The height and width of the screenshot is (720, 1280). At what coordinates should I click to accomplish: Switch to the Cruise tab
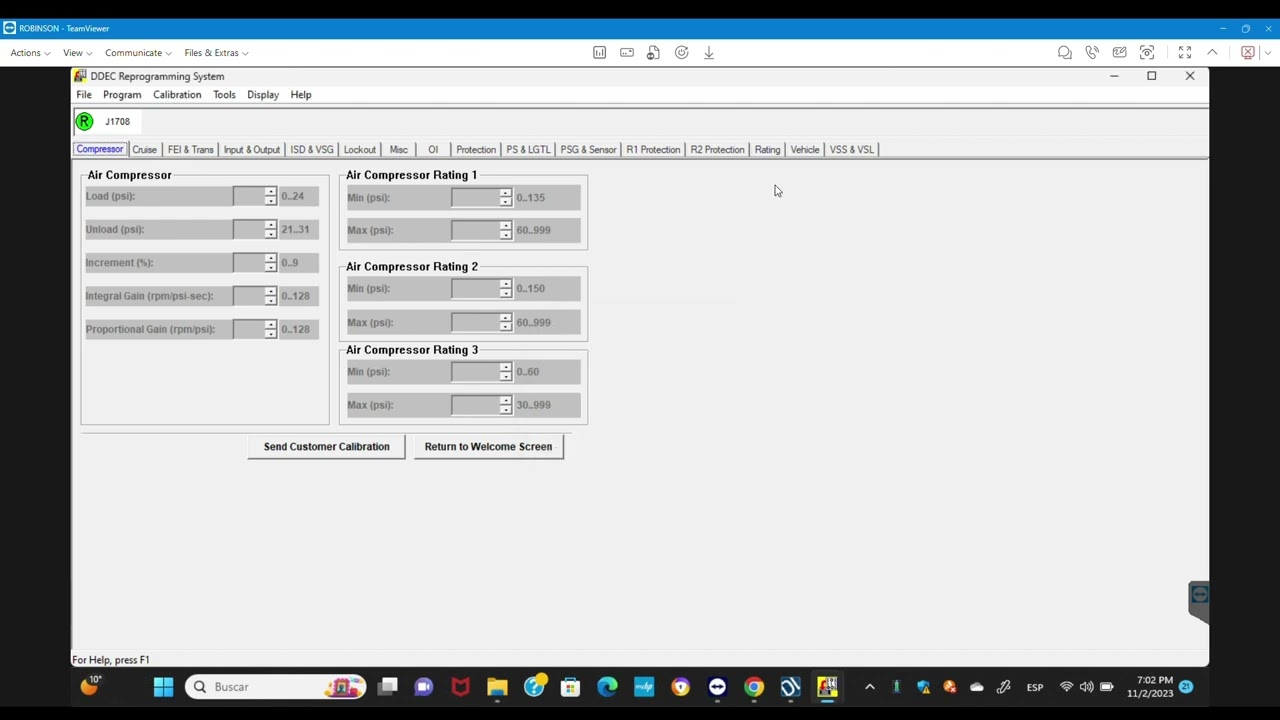tap(144, 150)
